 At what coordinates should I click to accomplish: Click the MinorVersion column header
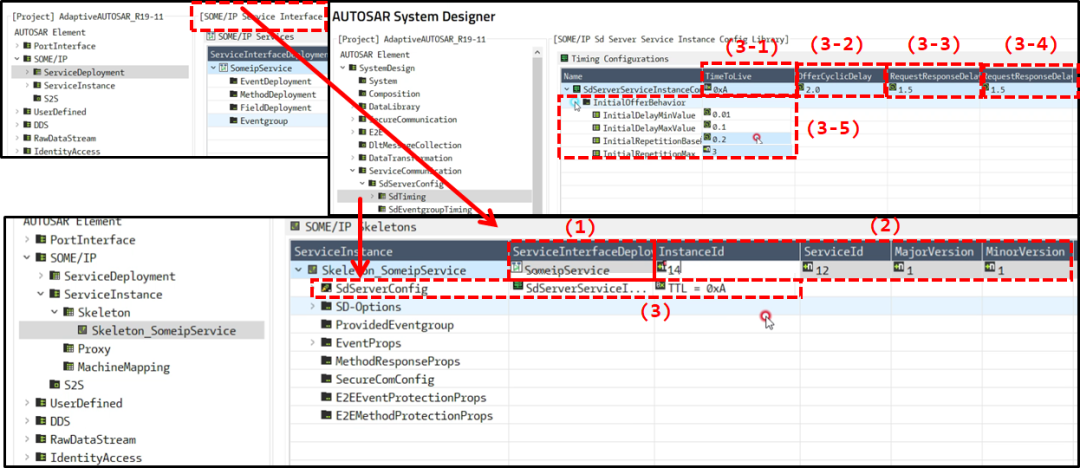click(1027, 252)
